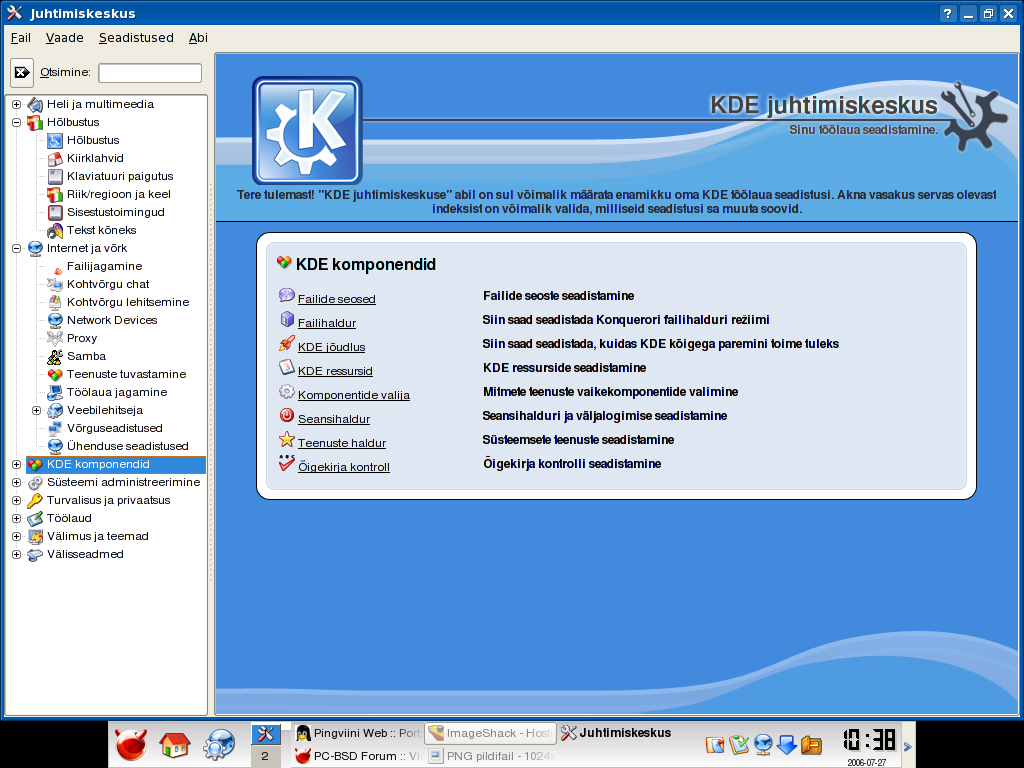
Task: Click the Kiirklahvid tree icon
Action: coord(56,158)
